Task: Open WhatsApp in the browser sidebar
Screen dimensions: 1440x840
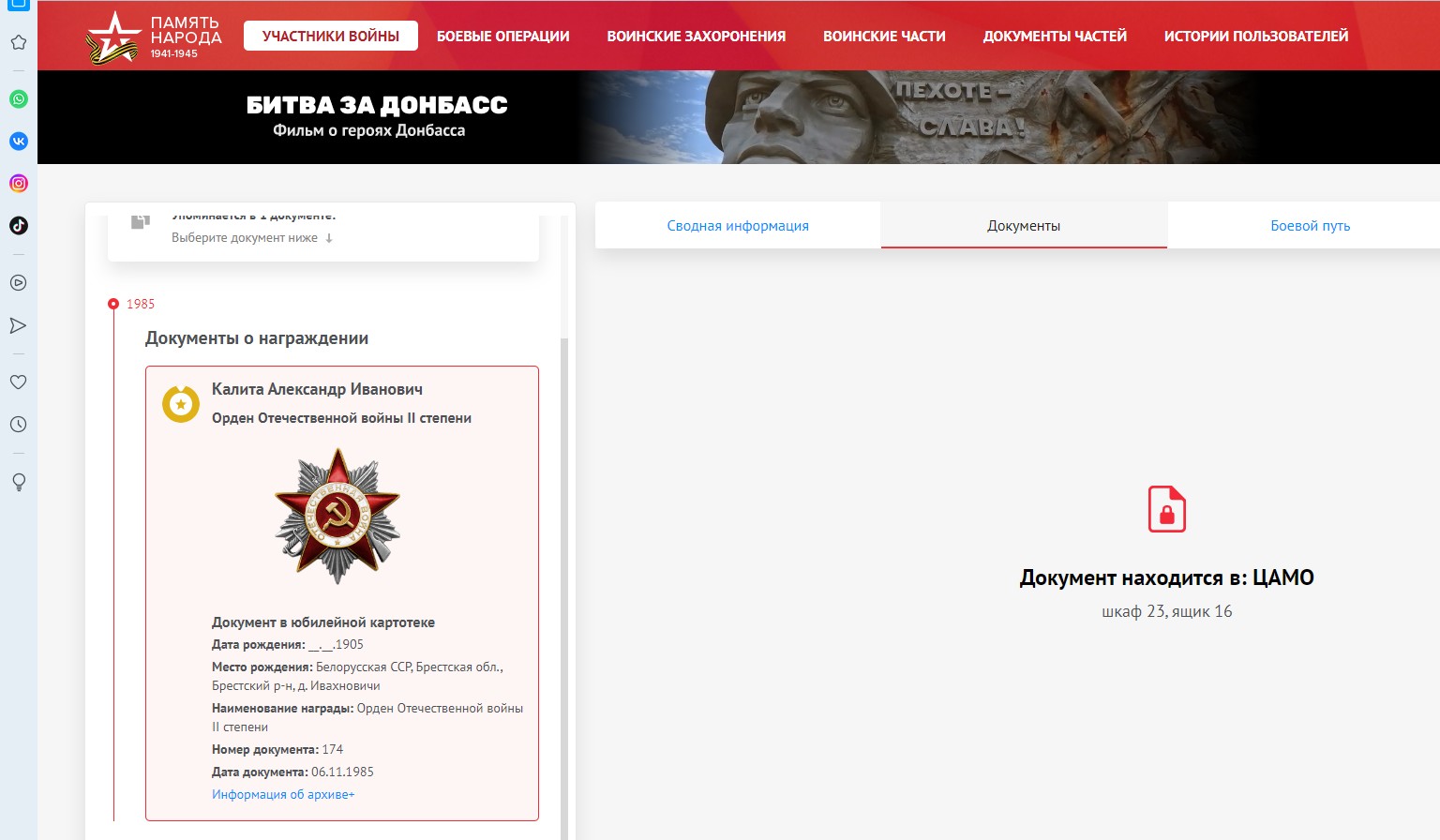Action: [19, 99]
